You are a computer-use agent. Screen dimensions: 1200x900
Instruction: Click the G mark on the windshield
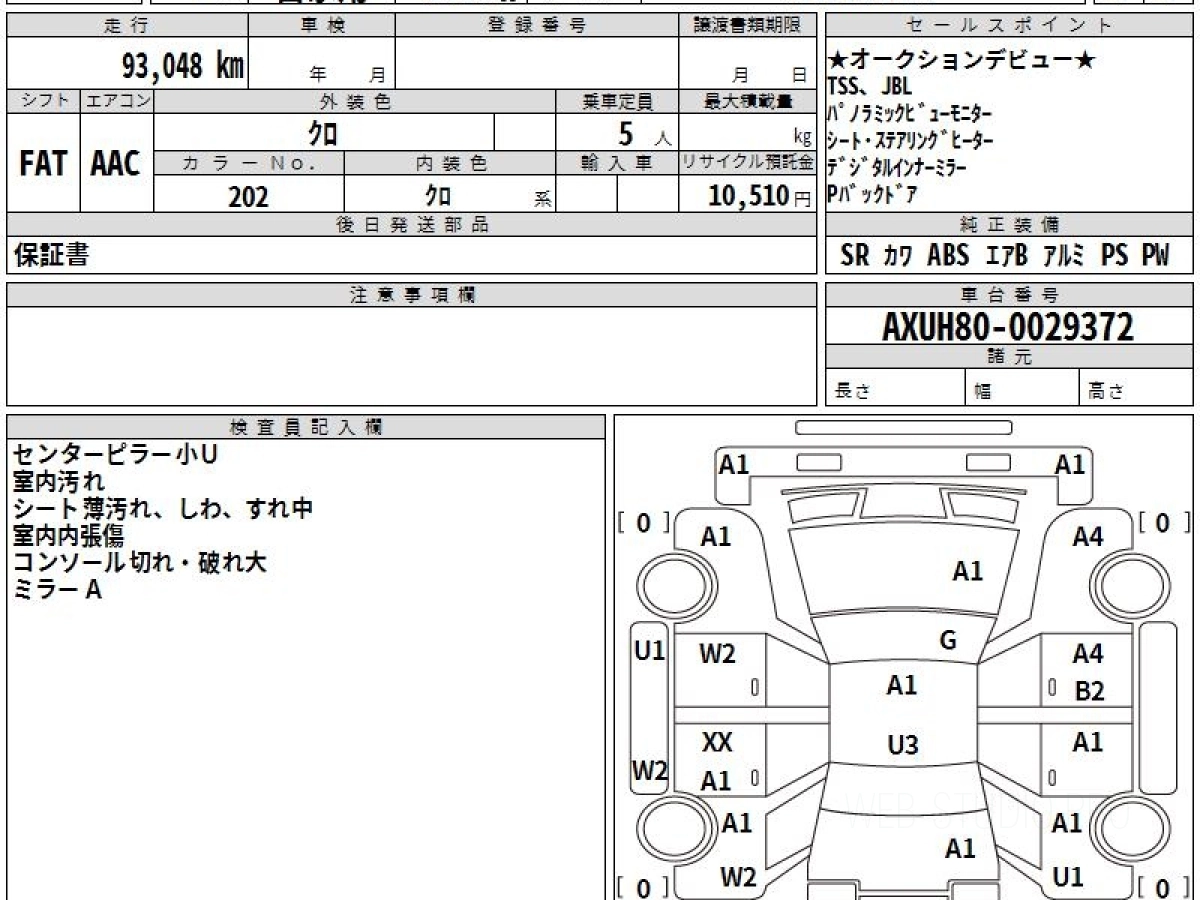pos(948,641)
